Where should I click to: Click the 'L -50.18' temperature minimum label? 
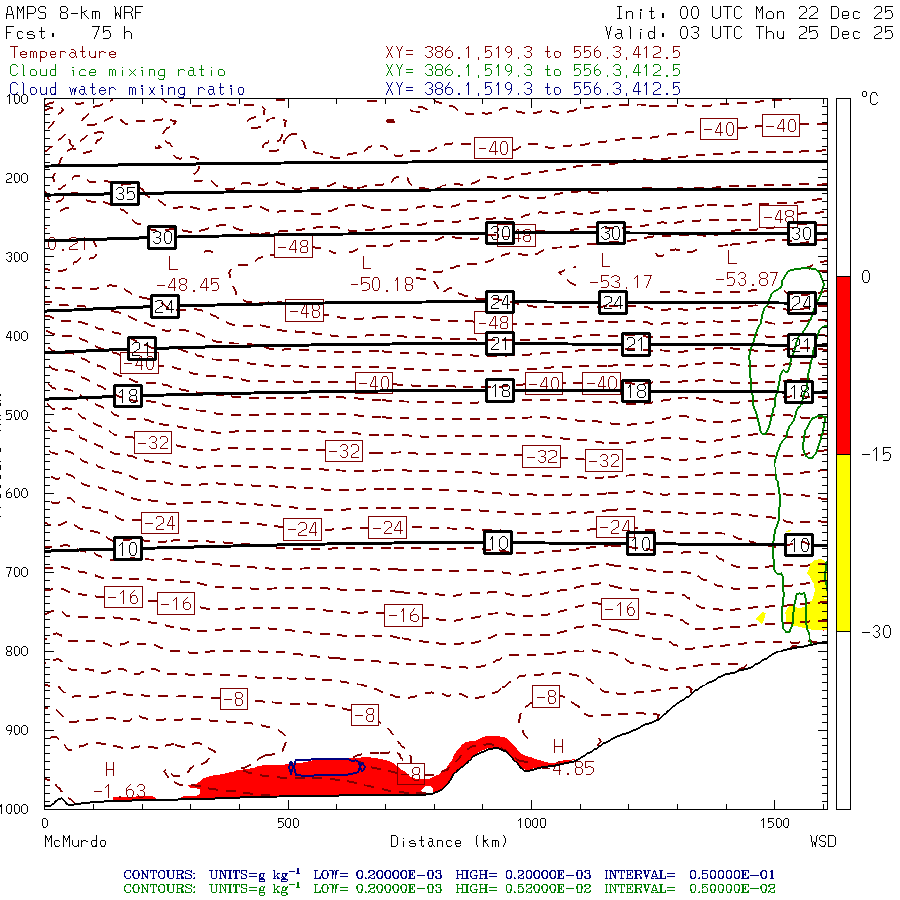(382, 274)
